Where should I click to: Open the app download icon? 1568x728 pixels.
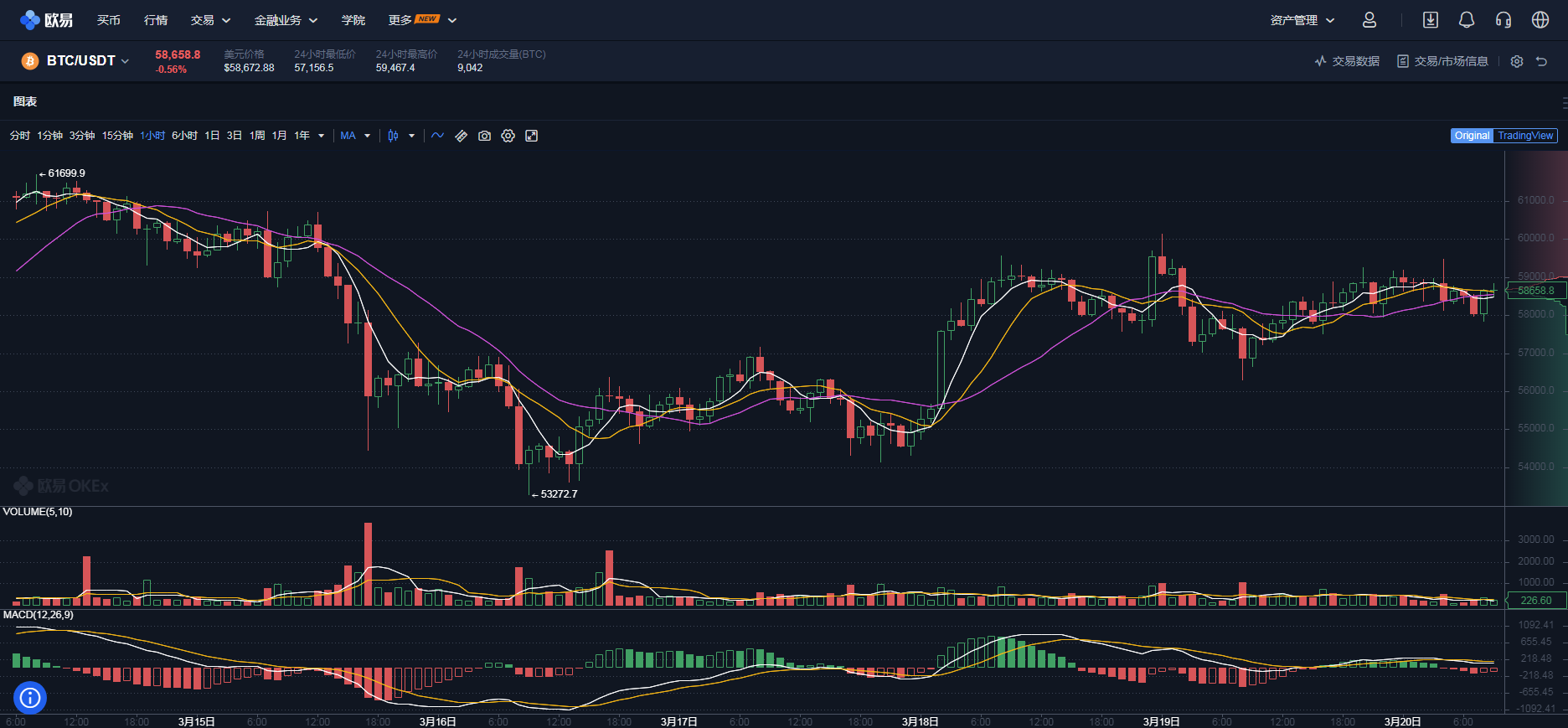pyautogui.click(x=1430, y=20)
